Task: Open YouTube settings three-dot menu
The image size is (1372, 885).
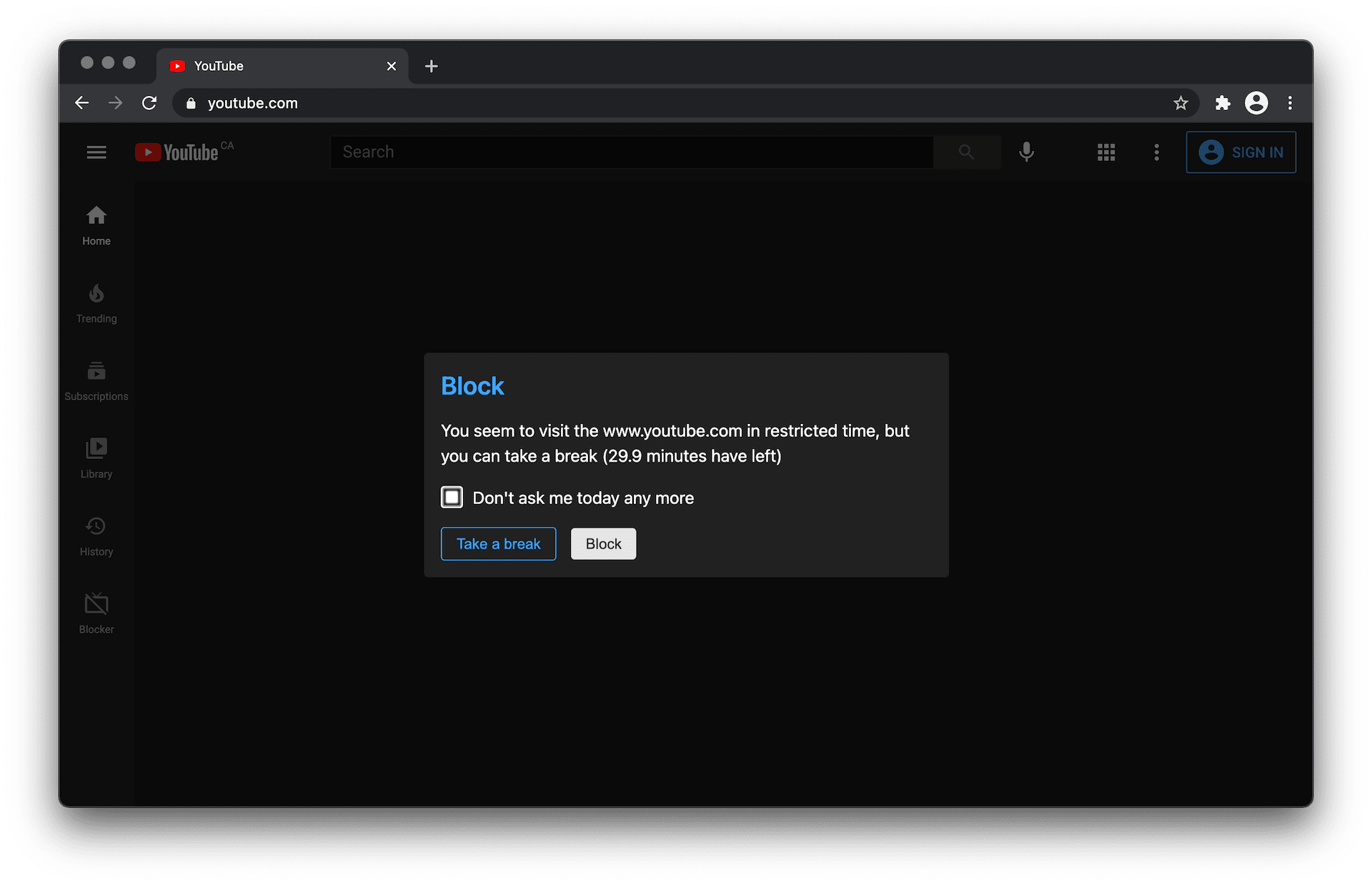Action: [x=1156, y=152]
